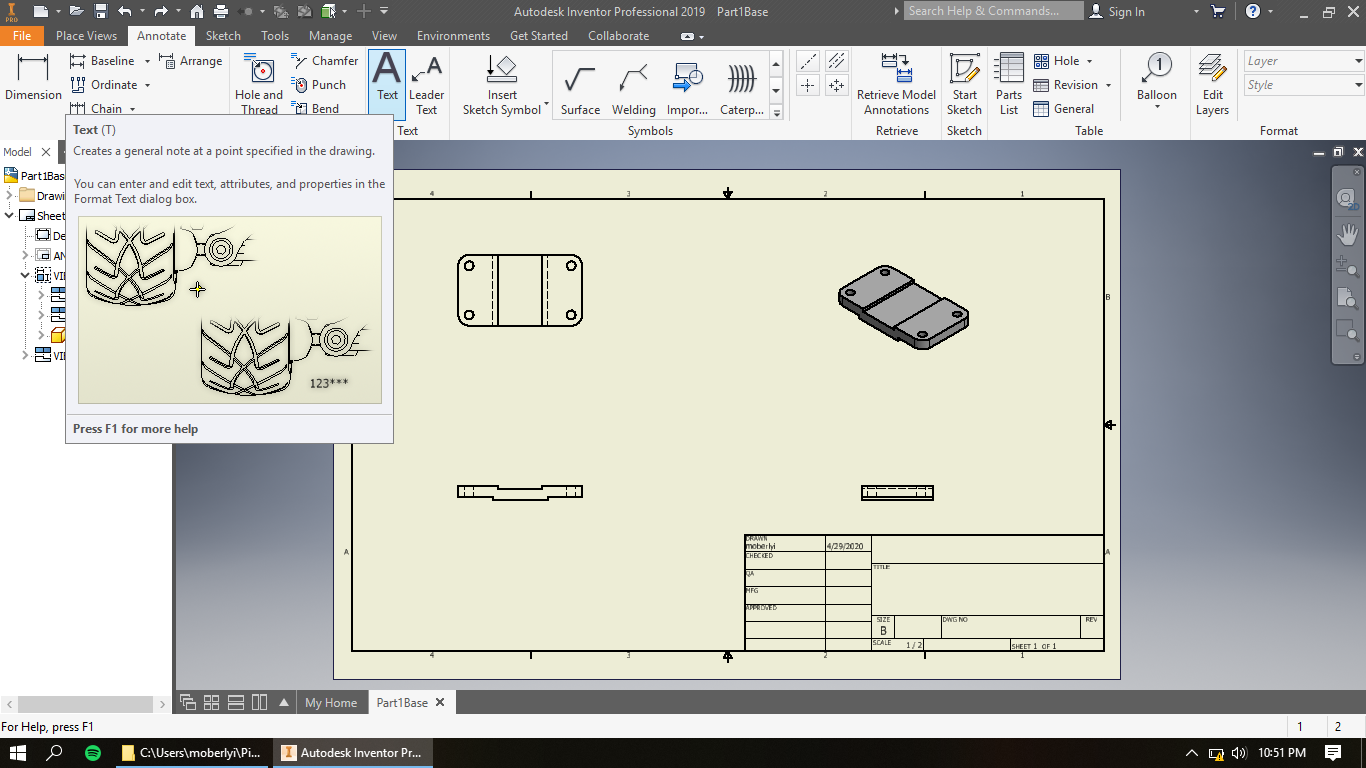Open the Layer combo box
1366x768 pixels.
pos(1303,61)
